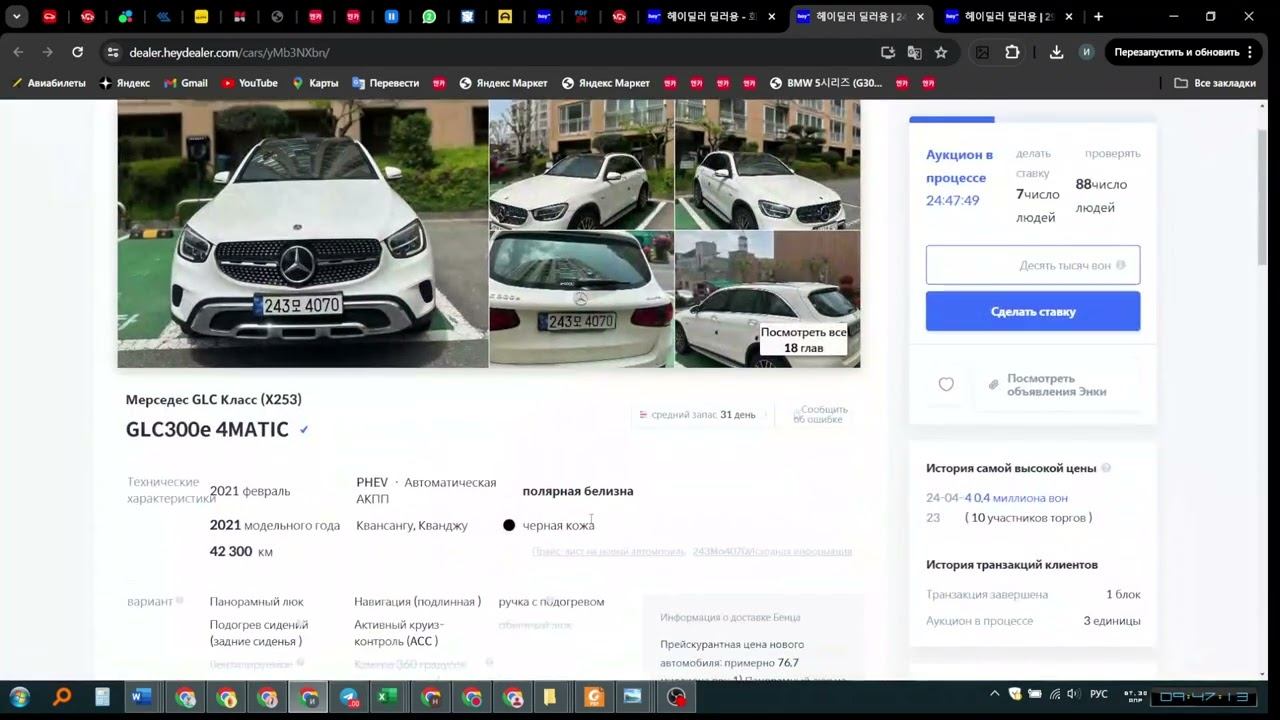Click Посмотреть все 18 глав overlay

click(804, 340)
